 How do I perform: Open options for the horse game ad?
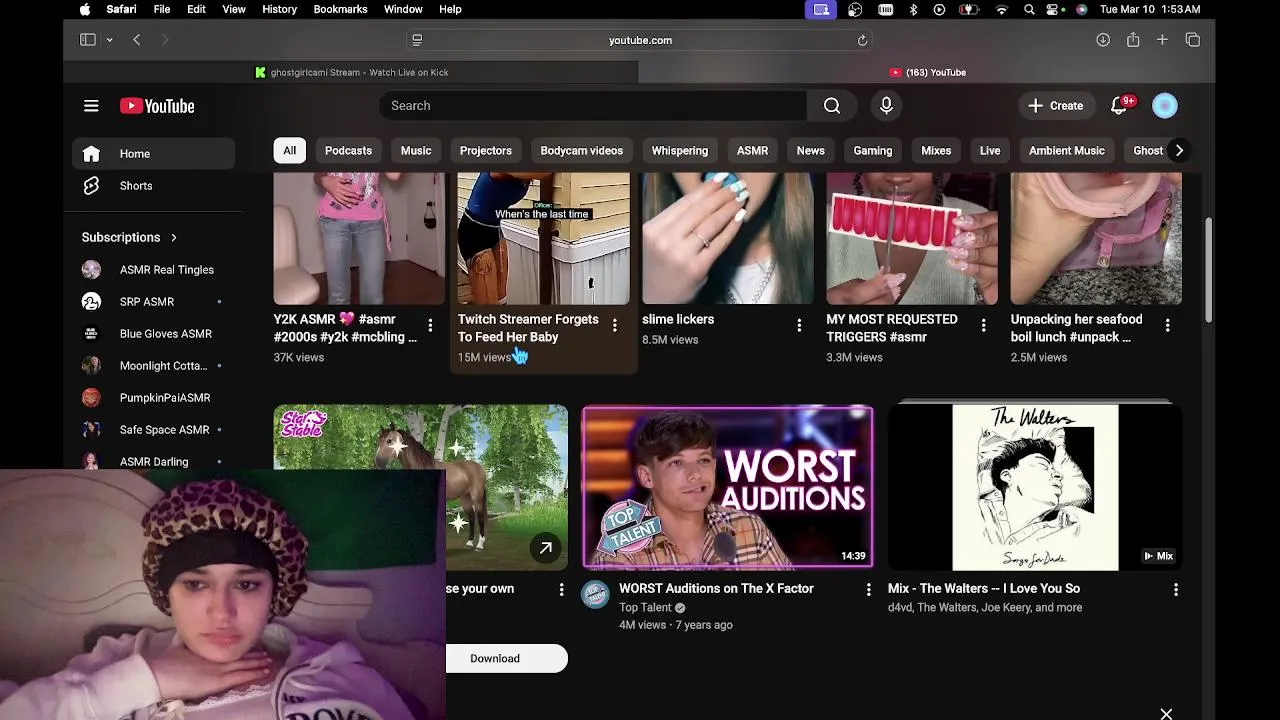[561, 590]
